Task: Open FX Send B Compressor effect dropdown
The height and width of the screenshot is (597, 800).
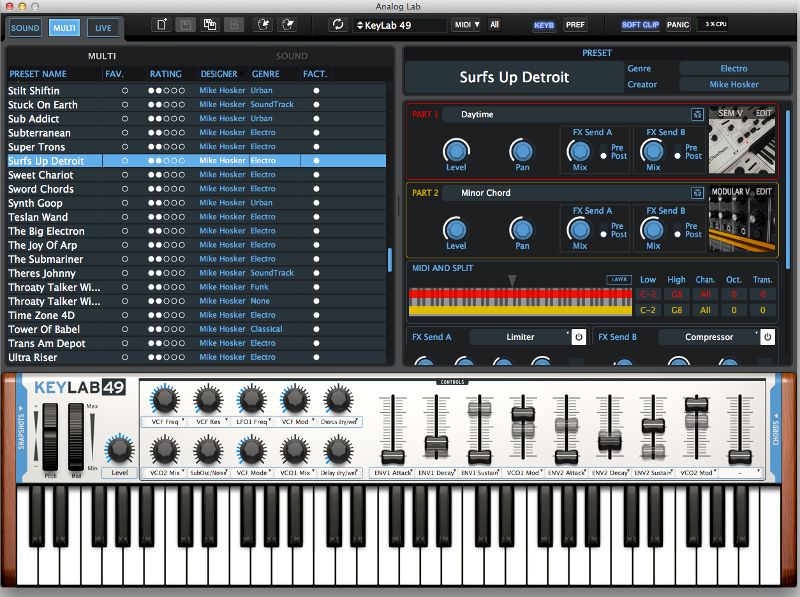Action: [709, 337]
